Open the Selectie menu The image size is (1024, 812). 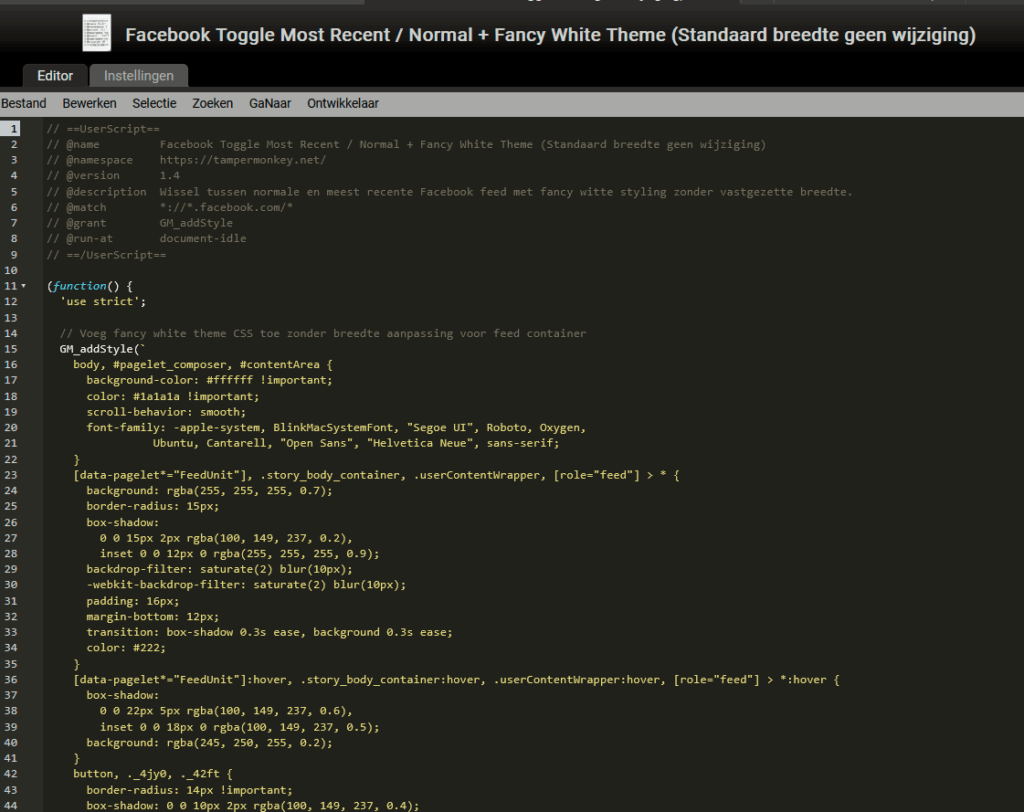point(154,103)
